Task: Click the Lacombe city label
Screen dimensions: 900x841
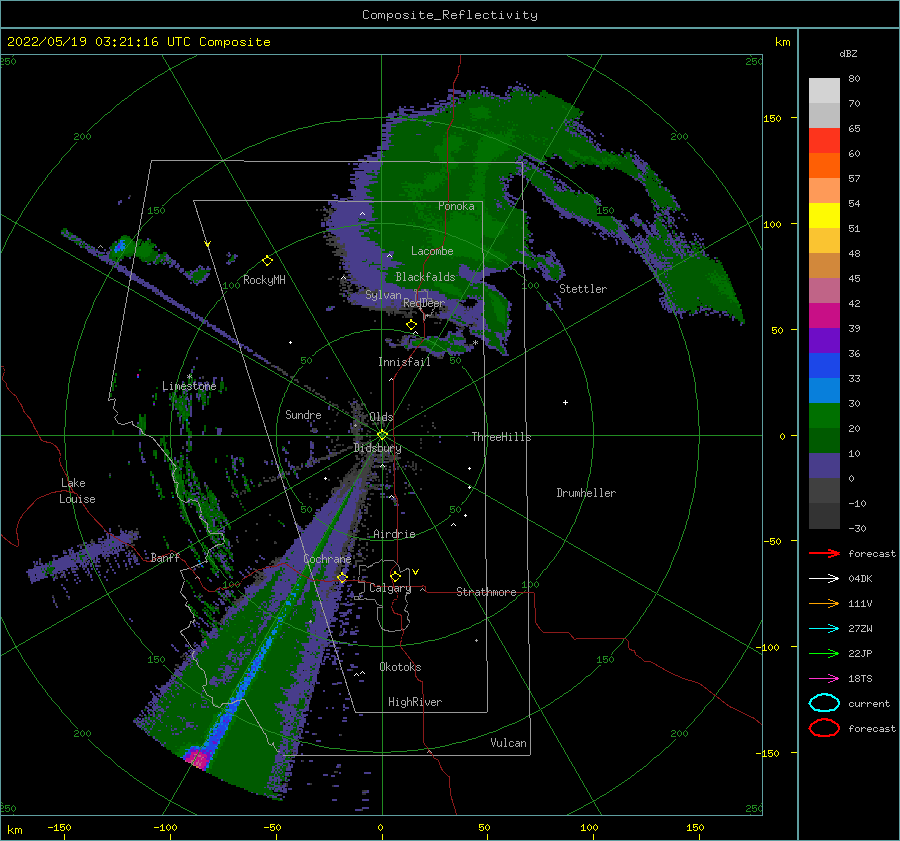Action: point(432,251)
